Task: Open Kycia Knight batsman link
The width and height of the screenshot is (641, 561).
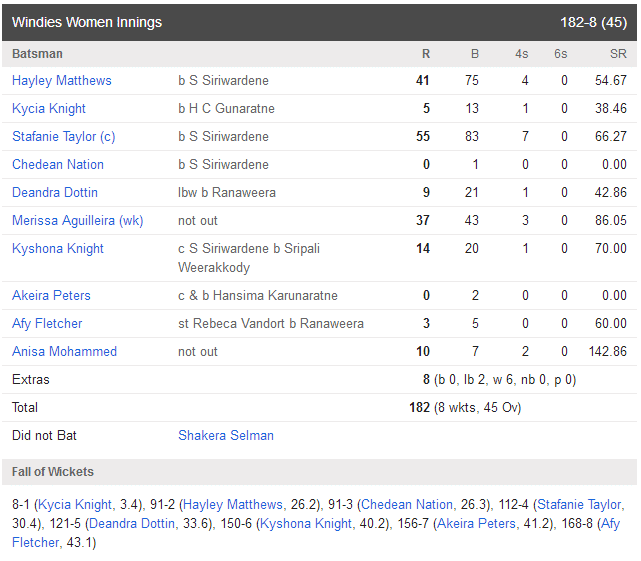Action: tap(49, 108)
